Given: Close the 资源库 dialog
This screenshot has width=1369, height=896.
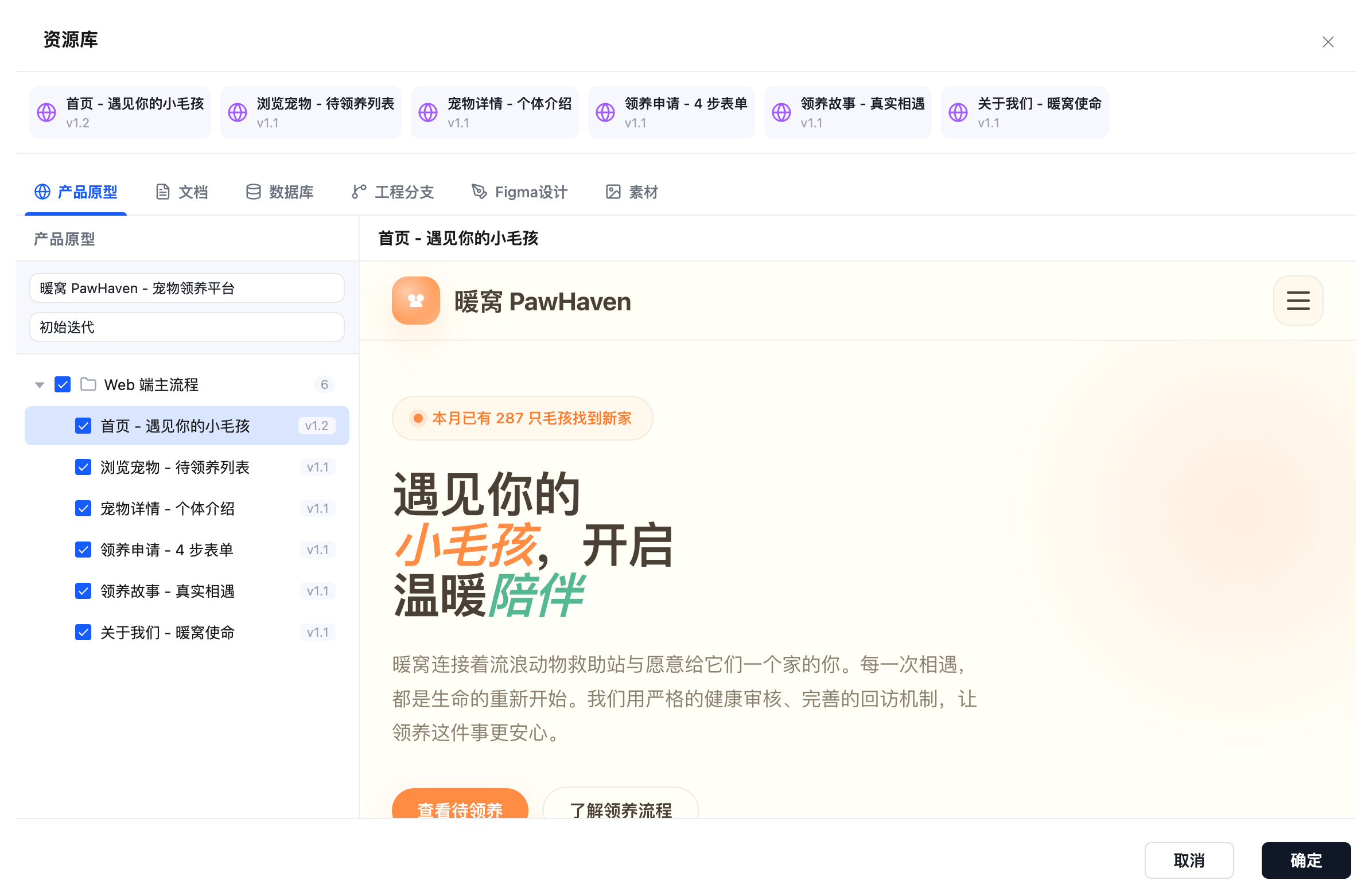Looking at the screenshot, I should [x=1328, y=42].
